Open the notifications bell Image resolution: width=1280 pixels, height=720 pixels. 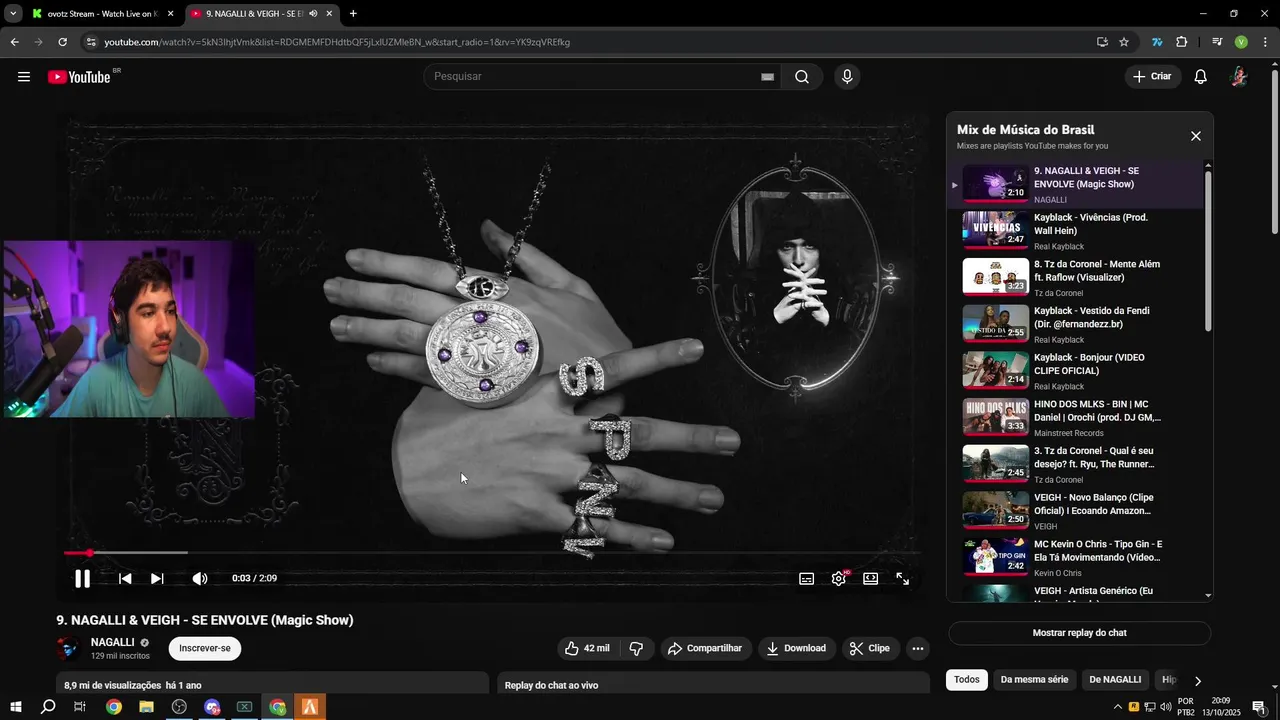(1201, 77)
